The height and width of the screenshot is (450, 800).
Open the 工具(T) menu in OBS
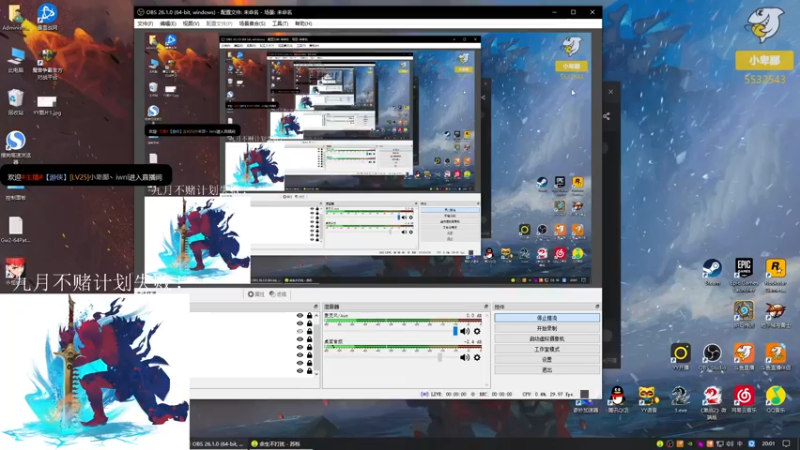point(280,23)
